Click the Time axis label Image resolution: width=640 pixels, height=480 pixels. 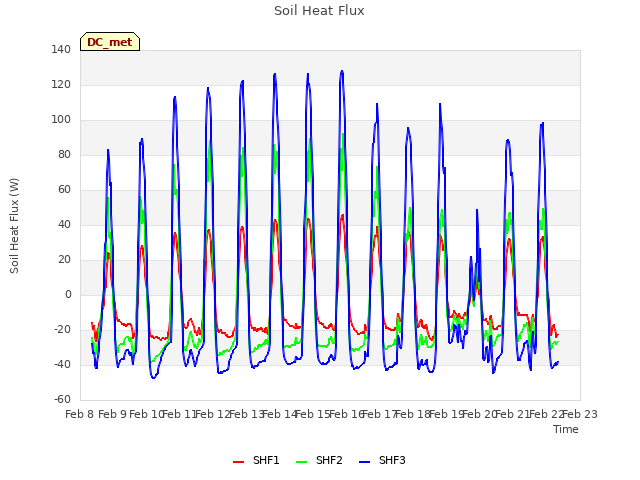point(566,429)
